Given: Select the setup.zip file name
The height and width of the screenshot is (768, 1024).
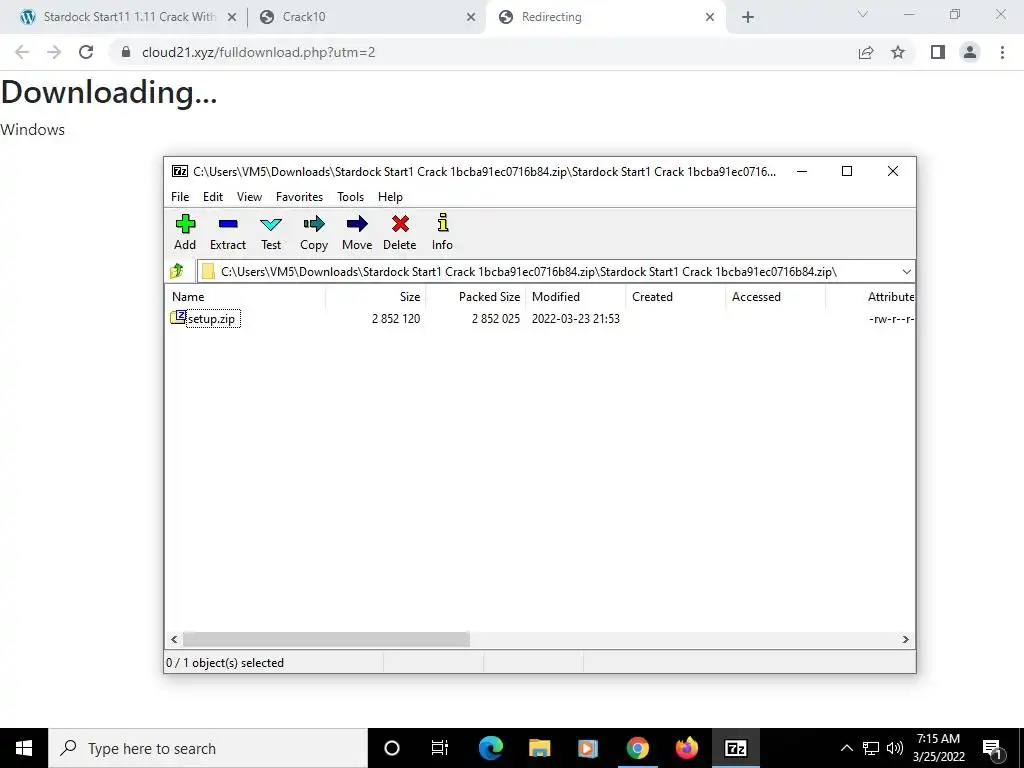Looking at the screenshot, I should click(212, 319).
